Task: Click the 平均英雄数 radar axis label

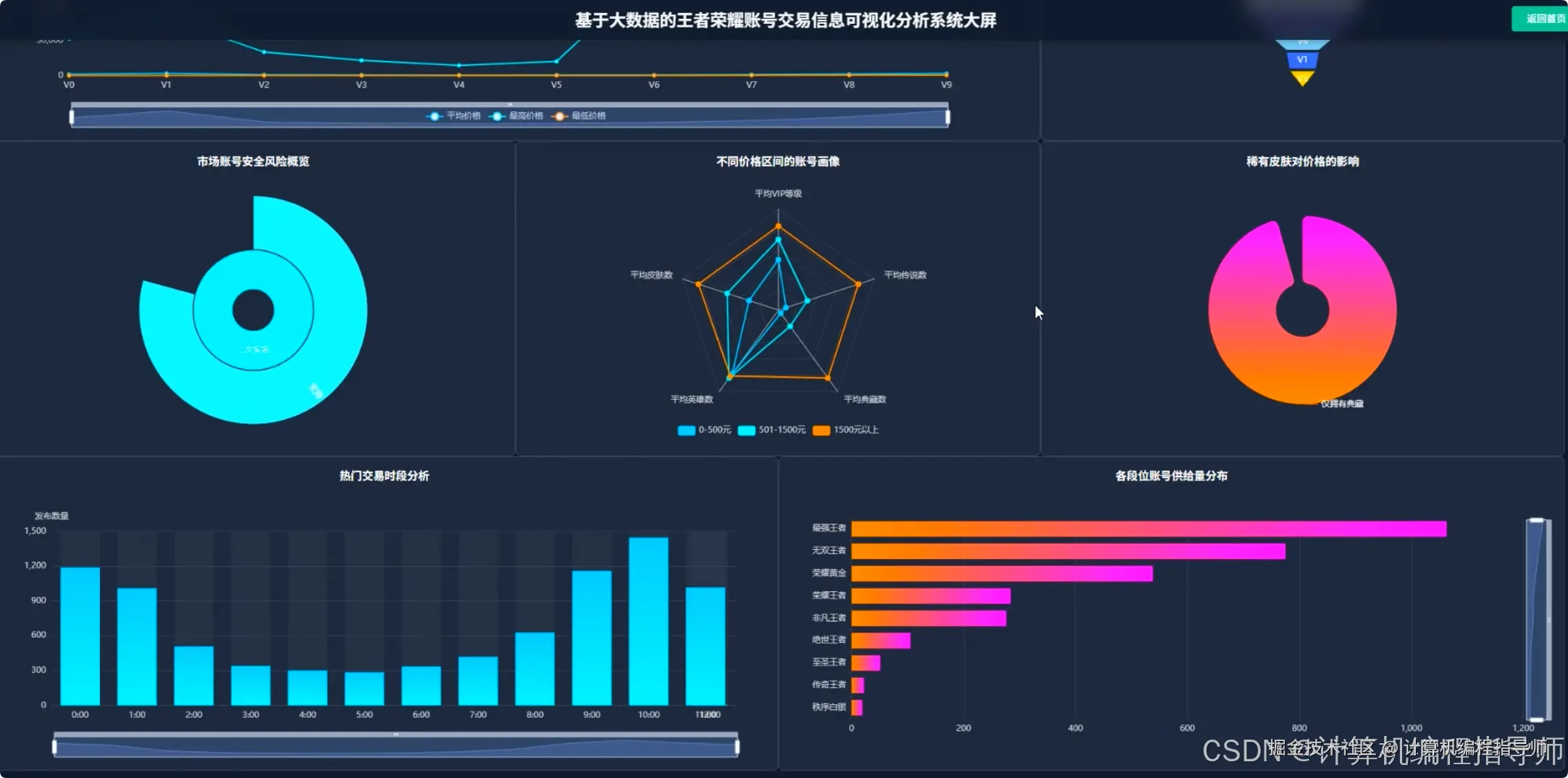Action: 692,400
